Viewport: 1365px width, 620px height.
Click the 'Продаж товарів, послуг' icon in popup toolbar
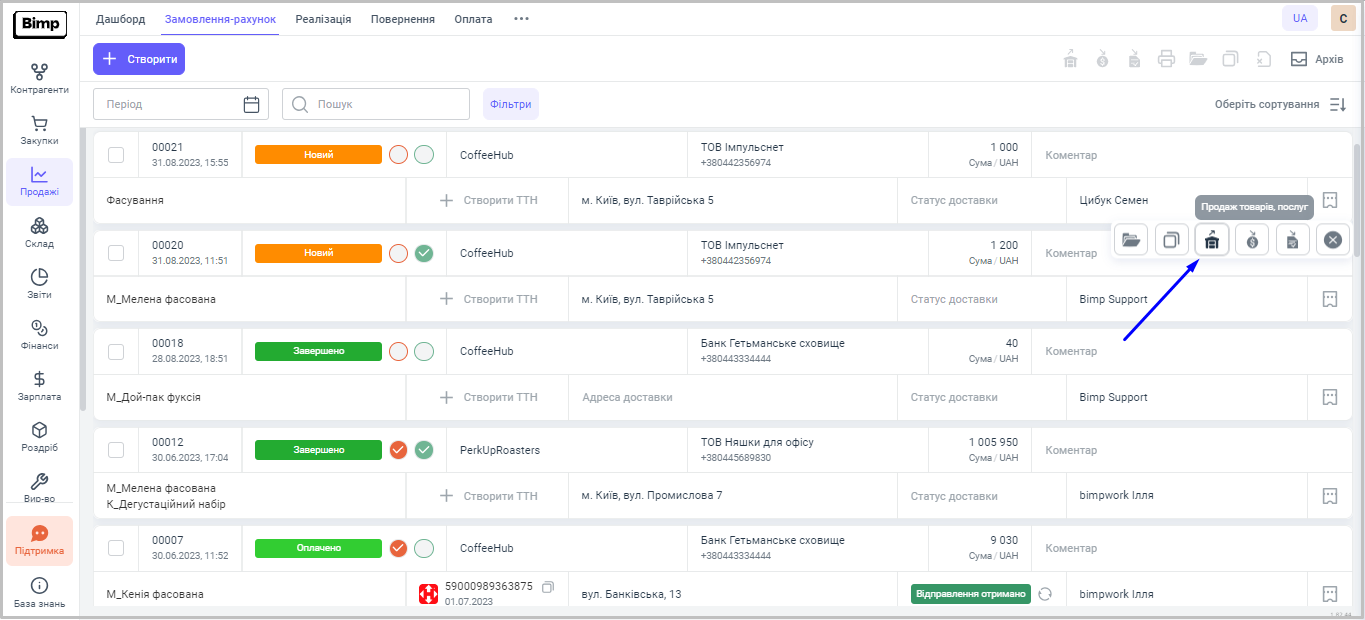1212,240
